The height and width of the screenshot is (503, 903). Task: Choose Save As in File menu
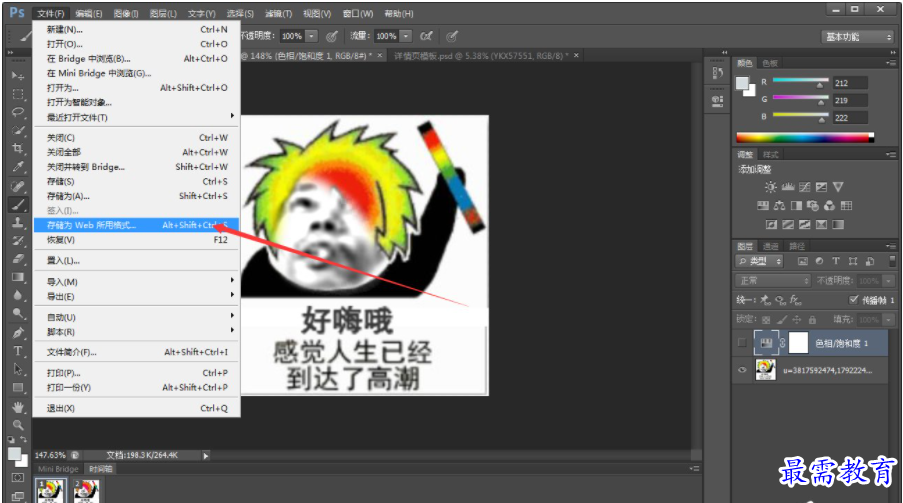[x=136, y=196]
